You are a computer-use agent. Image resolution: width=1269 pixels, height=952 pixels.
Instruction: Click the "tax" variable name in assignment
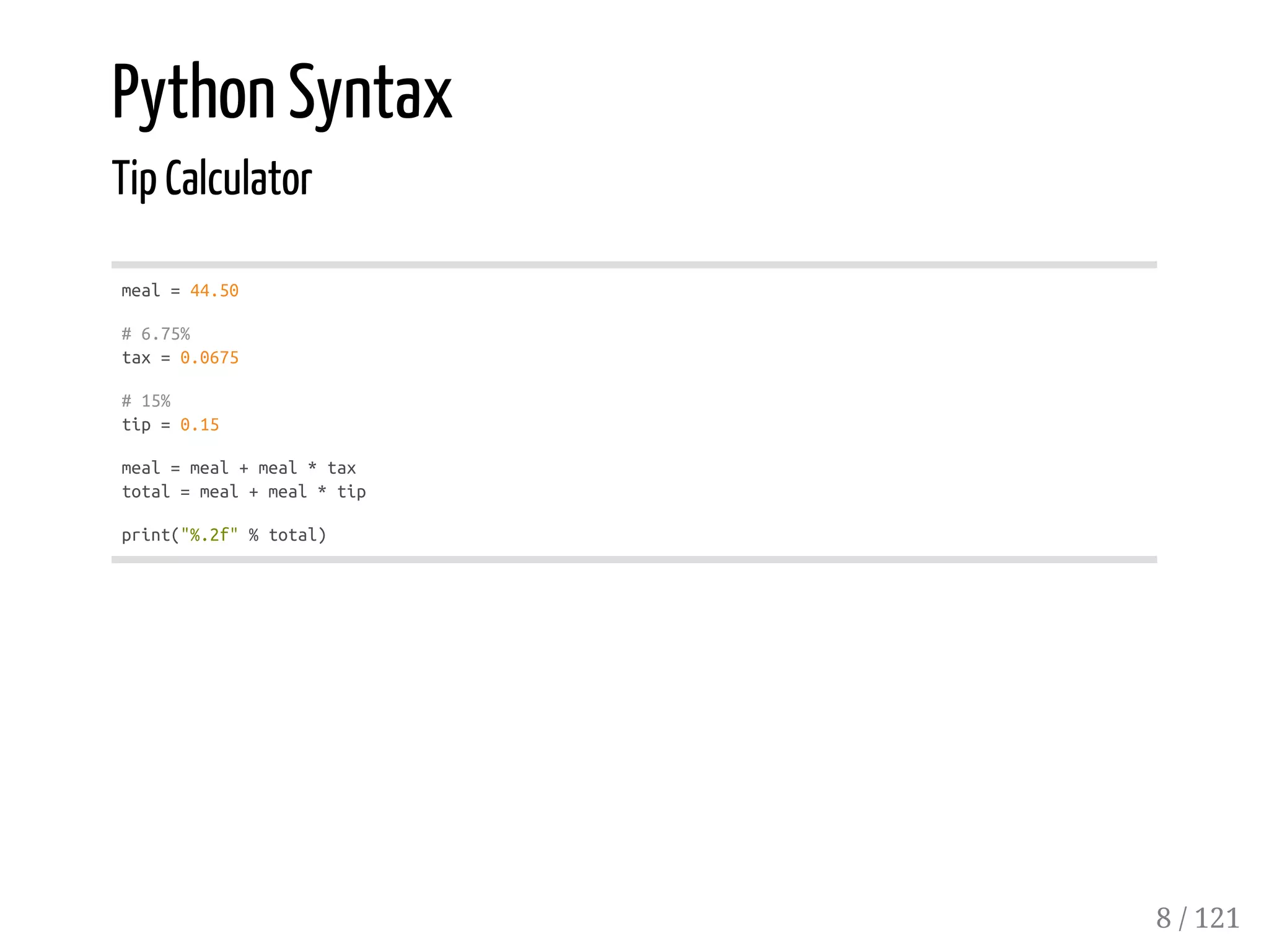[x=136, y=358]
